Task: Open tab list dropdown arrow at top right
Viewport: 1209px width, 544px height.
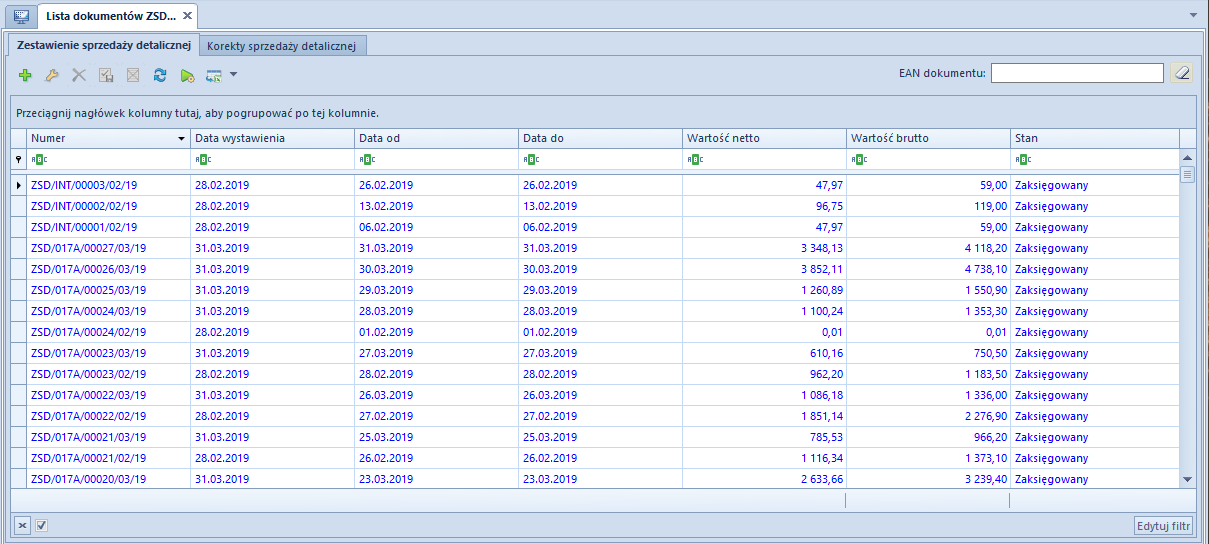Action: coord(1193,16)
